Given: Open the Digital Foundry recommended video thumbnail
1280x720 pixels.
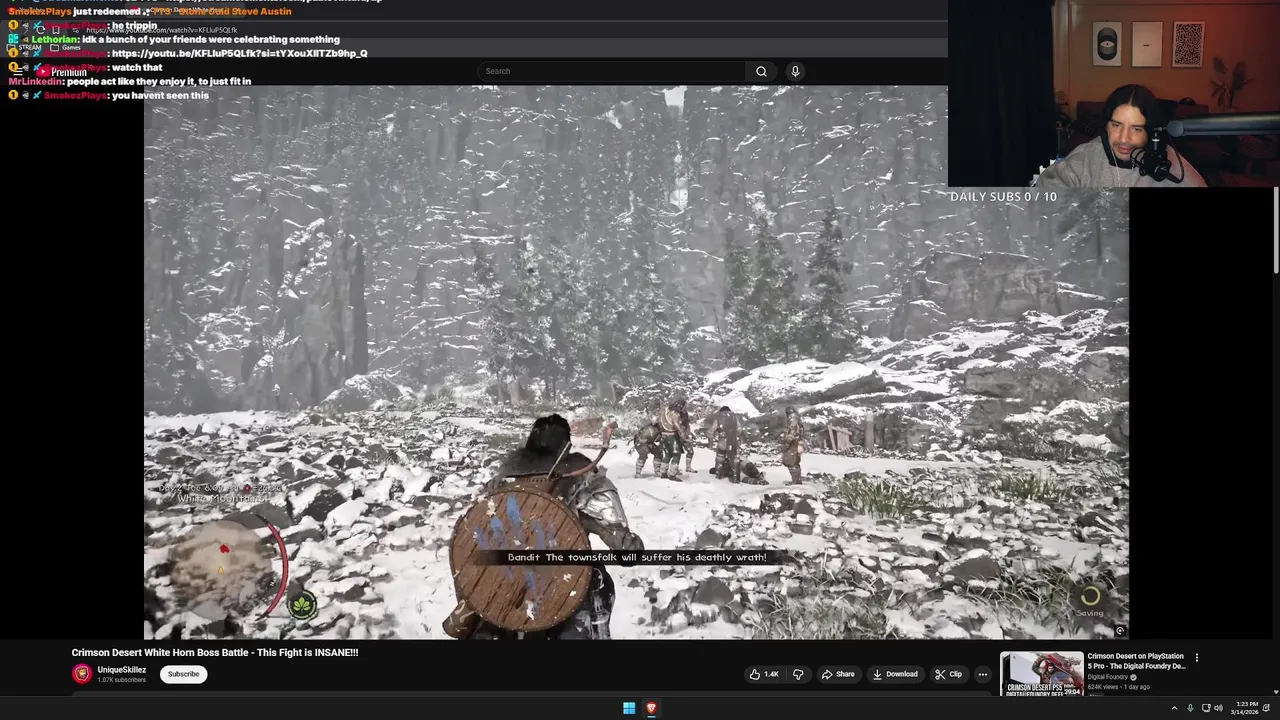Looking at the screenshot, I should tap(1041, 673).
